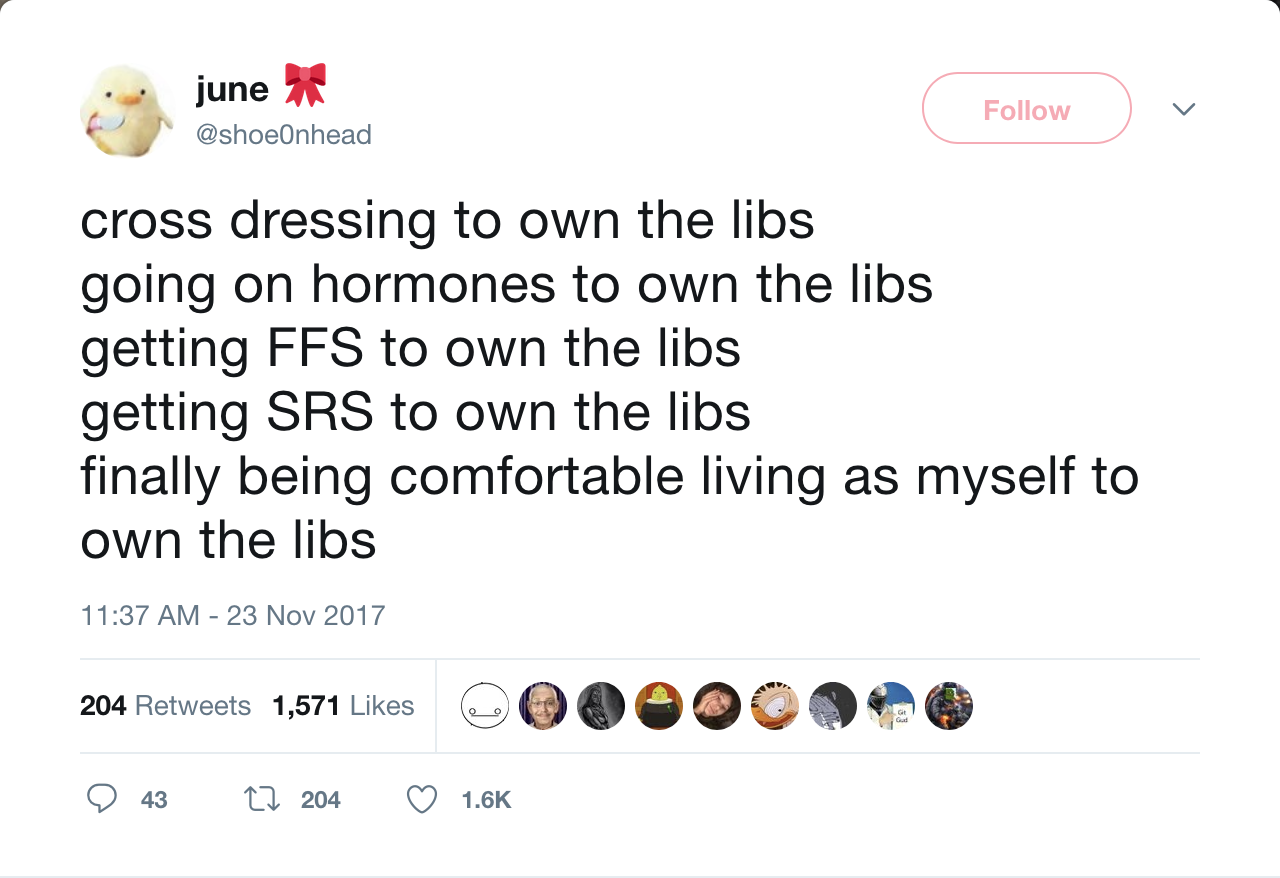
Task: View the list of 1,571 Likes
Action: coord(344,705)
